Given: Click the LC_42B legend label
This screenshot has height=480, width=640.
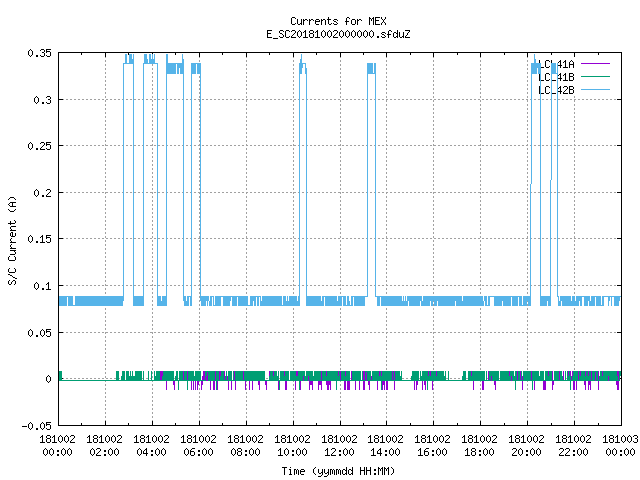Looking at the screenshot, I should [556, 90].
